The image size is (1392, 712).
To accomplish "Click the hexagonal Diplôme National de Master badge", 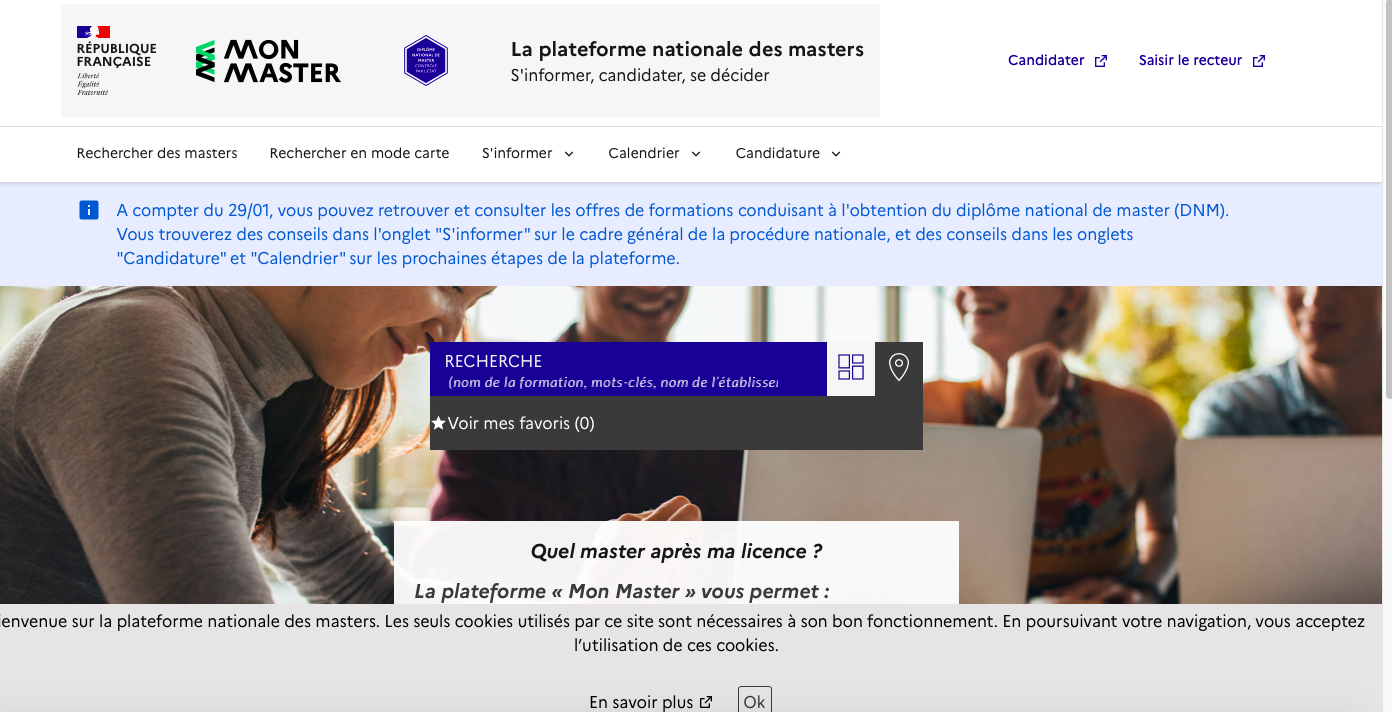I will click(425, 61).
